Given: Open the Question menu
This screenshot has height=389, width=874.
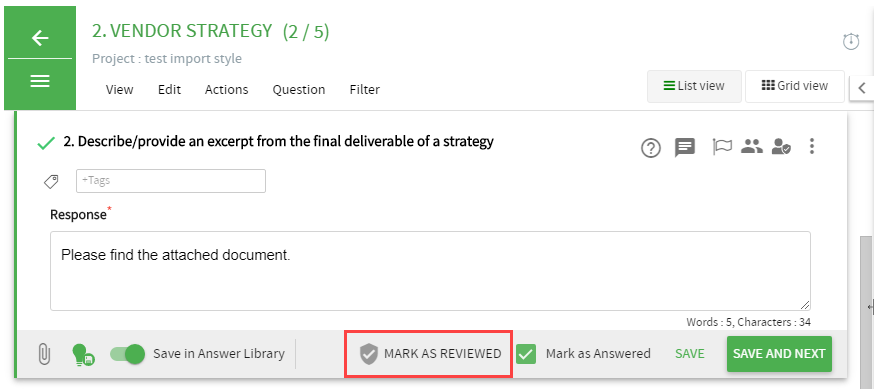Looking at the screenshot, I should [x=299, y=89].
